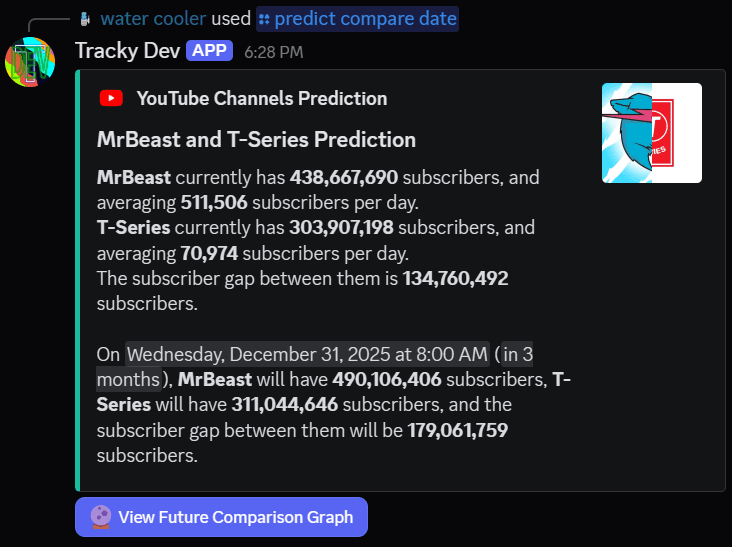The width and height of the screenshot is (732, 547).
Task: Open the Tracky Dev username profile
Action: click(x=127, y=51)
